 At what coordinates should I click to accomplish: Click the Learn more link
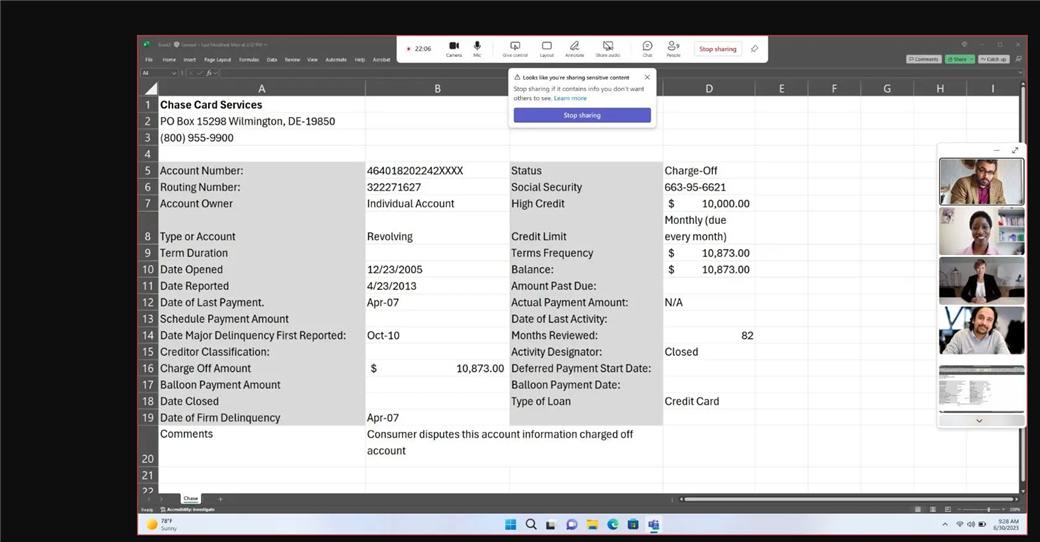coord(570,98)
